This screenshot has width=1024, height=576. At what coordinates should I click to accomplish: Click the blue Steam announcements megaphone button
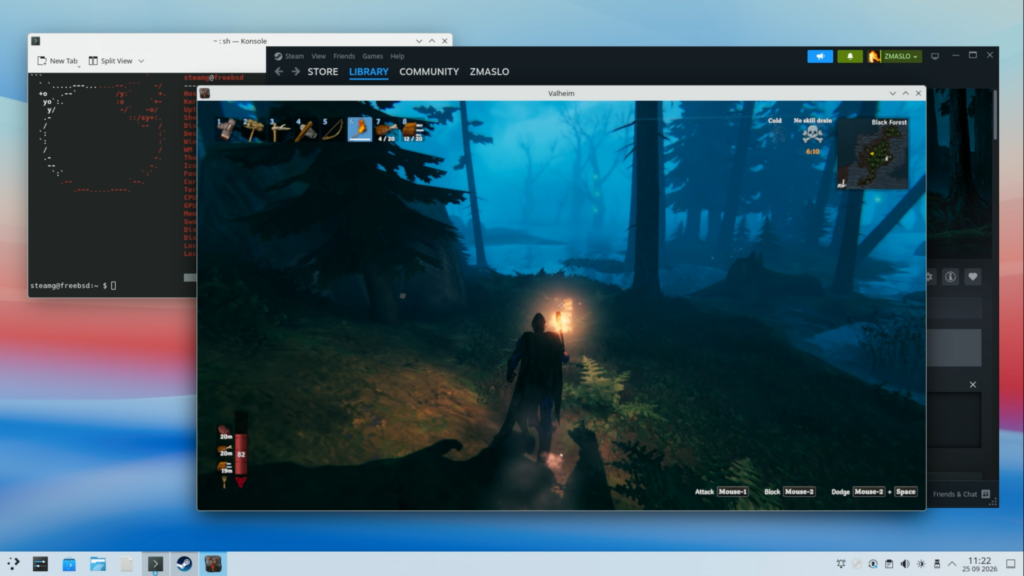click(820, 56)
